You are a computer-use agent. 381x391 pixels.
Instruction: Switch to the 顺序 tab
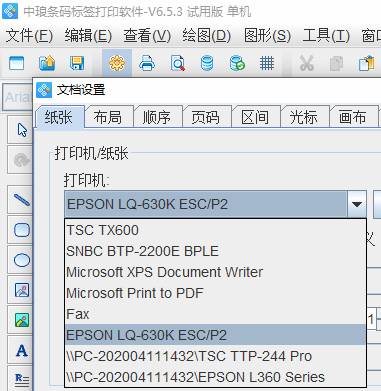click(157, 117)
